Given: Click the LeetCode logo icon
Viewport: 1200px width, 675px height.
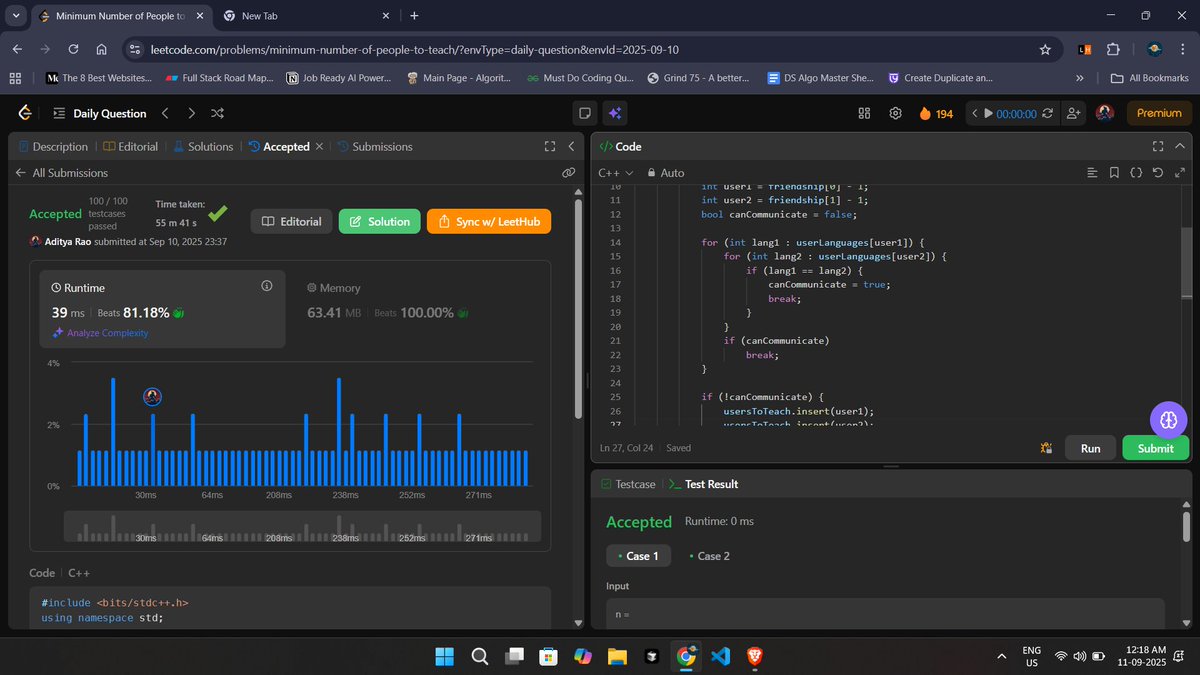Looking at the screenshot, I should click(25, 113).
